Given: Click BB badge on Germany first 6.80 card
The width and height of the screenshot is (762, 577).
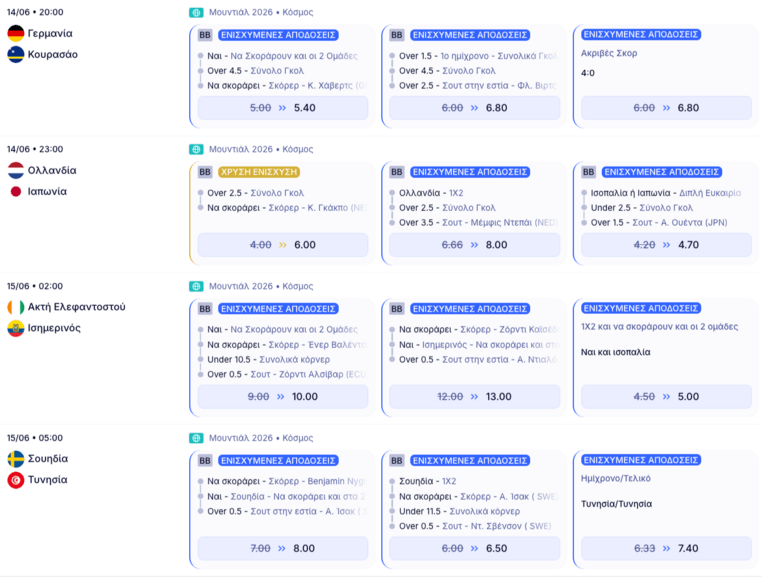Looking at the screenshot, I should 397,35.
